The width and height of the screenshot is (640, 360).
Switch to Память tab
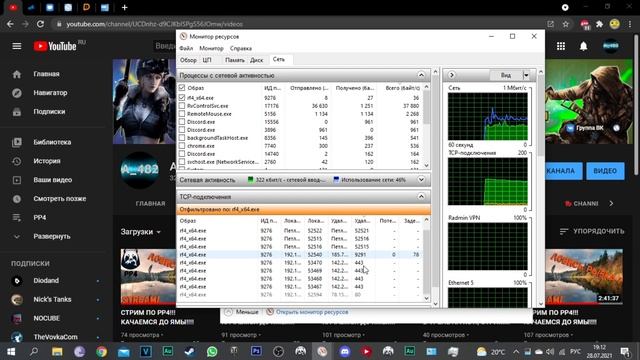[x=235, y=60]
